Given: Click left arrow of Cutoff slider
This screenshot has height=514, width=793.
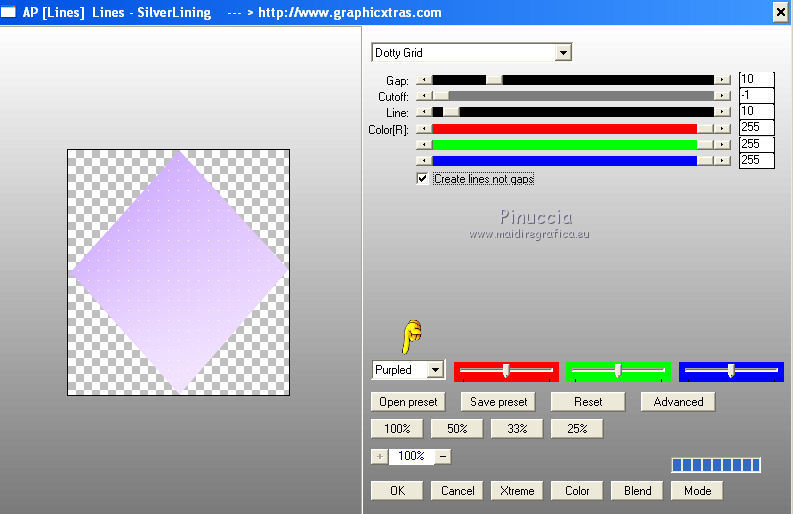Looking at the screenshot, I should 424,96.
